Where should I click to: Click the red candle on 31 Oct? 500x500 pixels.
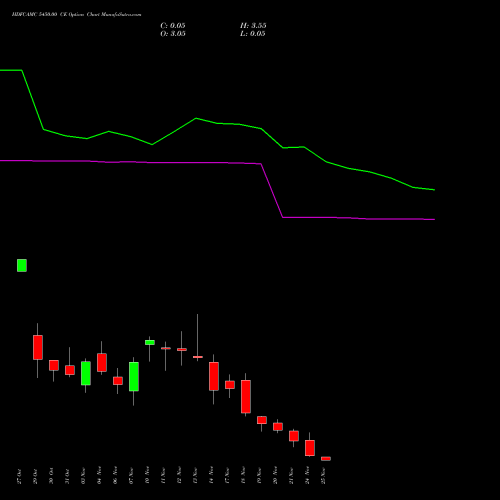point(70,370)
